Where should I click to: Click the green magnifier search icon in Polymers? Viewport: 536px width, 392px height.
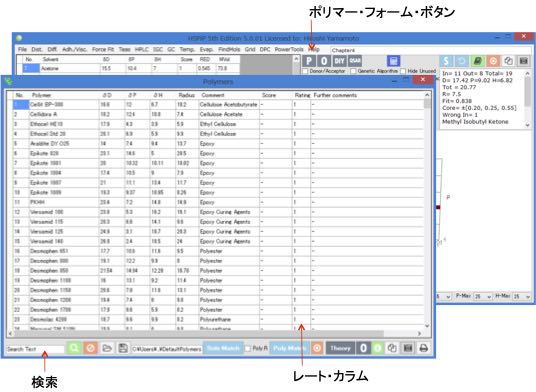tap(74, 348)
